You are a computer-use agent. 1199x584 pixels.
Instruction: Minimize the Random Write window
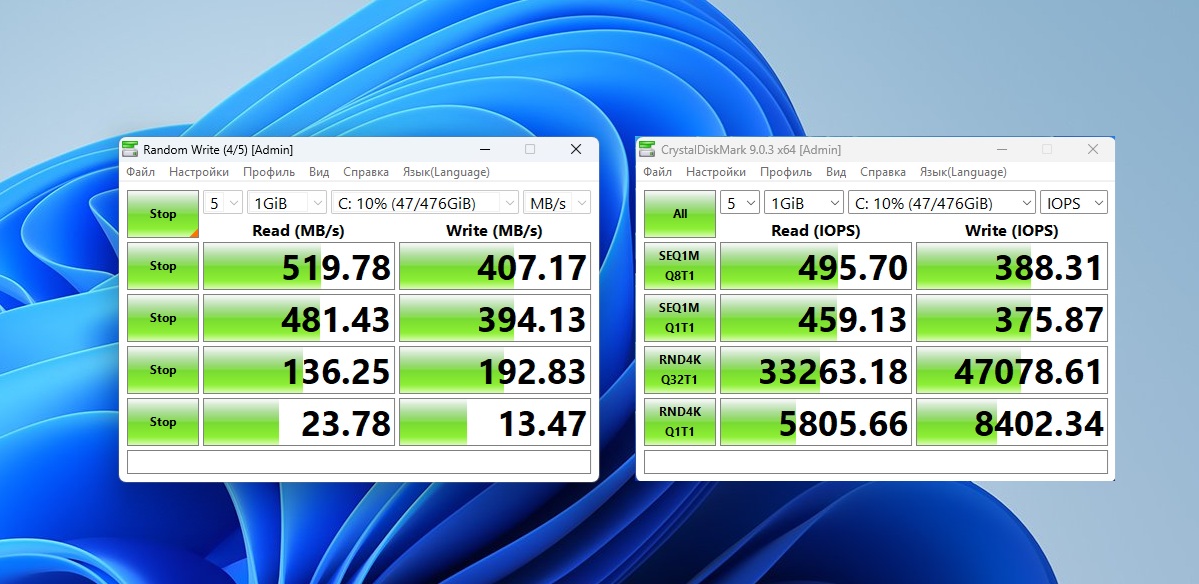pyautogui.click(x=485, y=149)
